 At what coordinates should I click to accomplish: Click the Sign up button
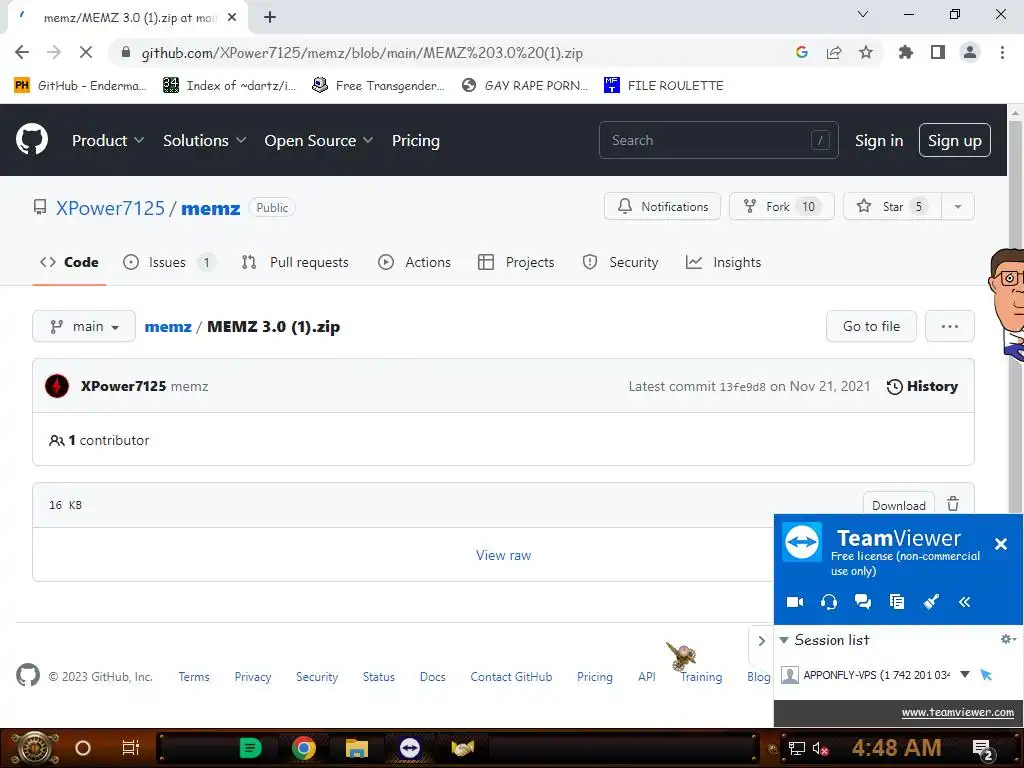point(955,140)
